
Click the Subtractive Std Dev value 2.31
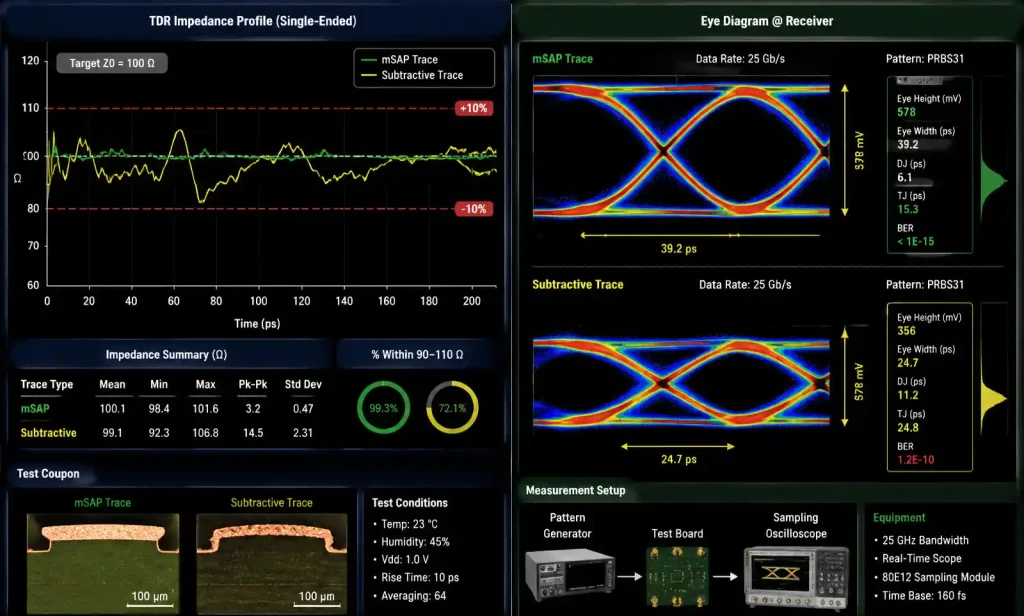(302, 433)
